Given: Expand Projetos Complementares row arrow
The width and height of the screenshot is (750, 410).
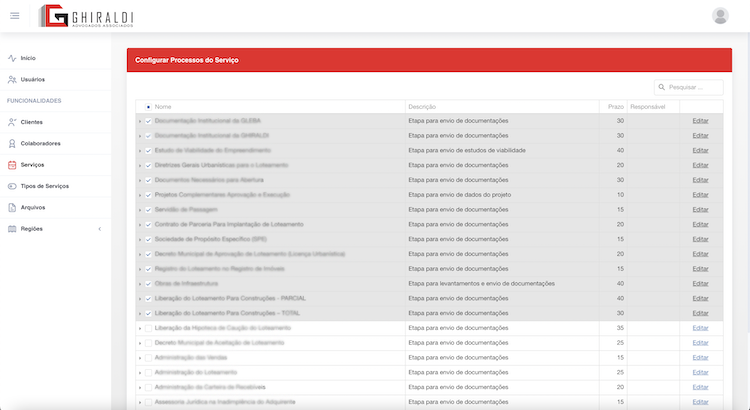Looking at the screenshot, I should [x=140, y=196].
